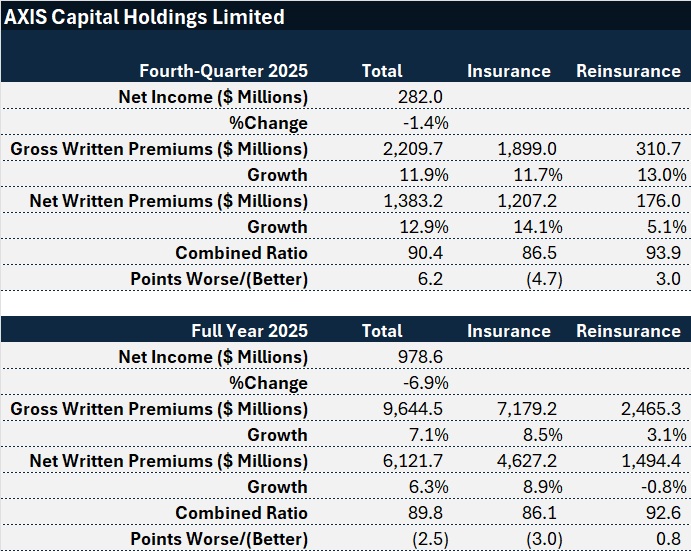This screenshot has height=551, width=691.
Task: Select the Fourth-Quarter 2025 header cell
Action: (223, 71)
